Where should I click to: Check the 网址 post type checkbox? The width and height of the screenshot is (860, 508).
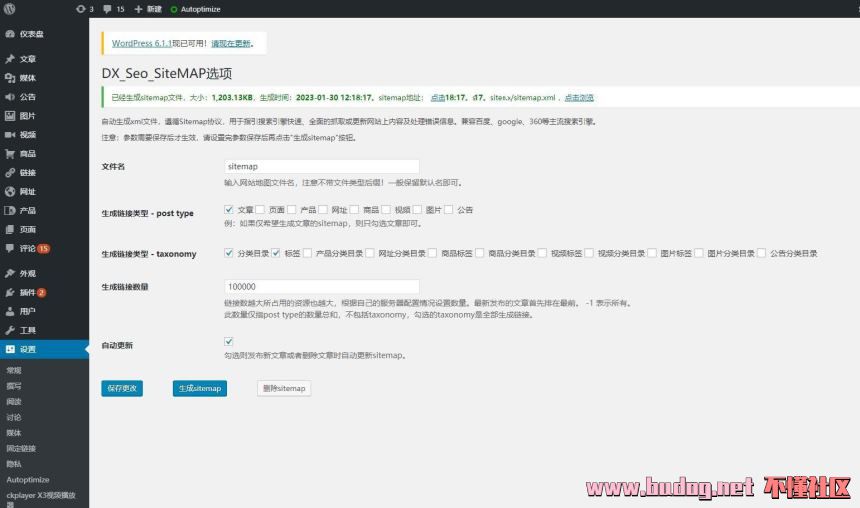click(x=322, y=210)
